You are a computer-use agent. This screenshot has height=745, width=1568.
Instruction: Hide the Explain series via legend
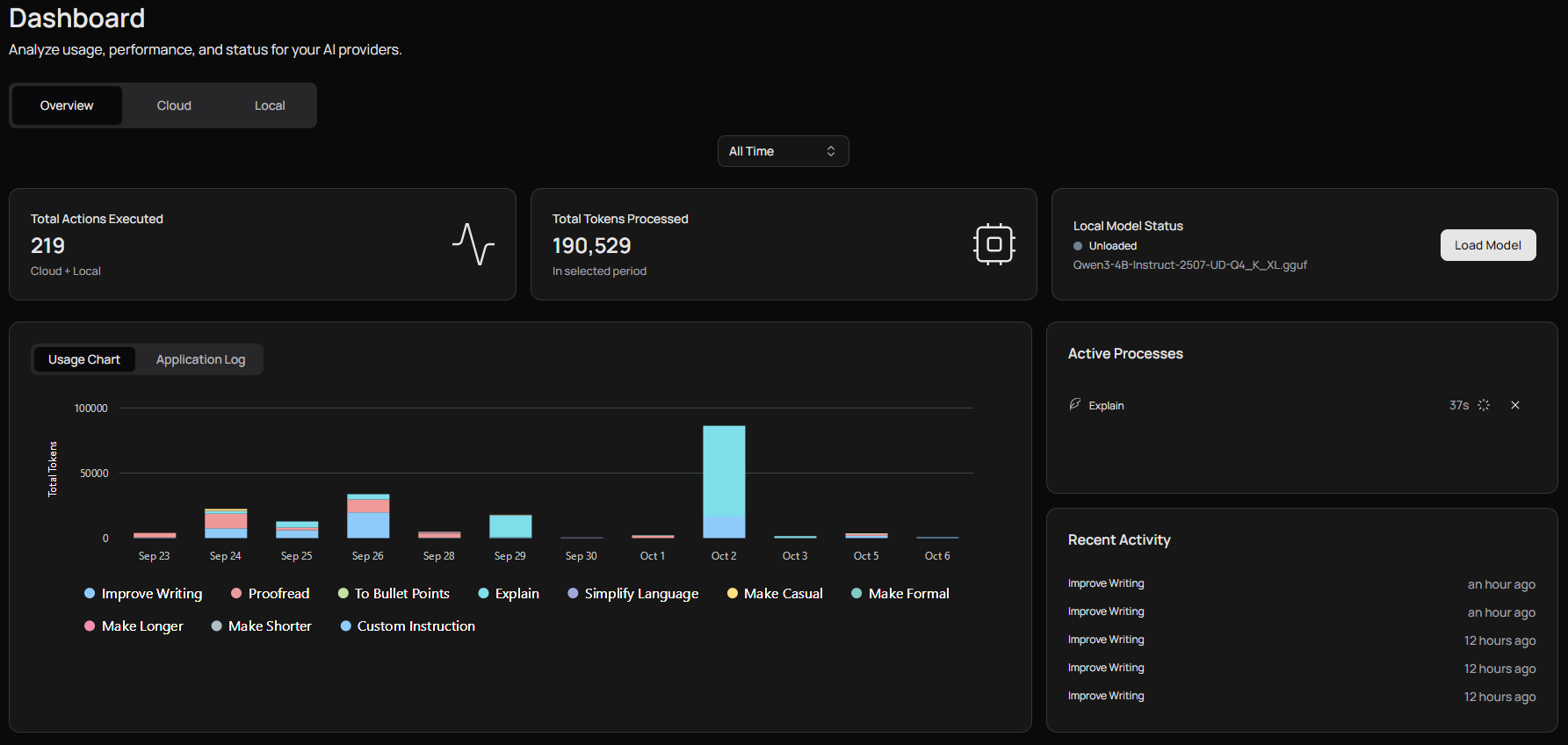[509, 594]
